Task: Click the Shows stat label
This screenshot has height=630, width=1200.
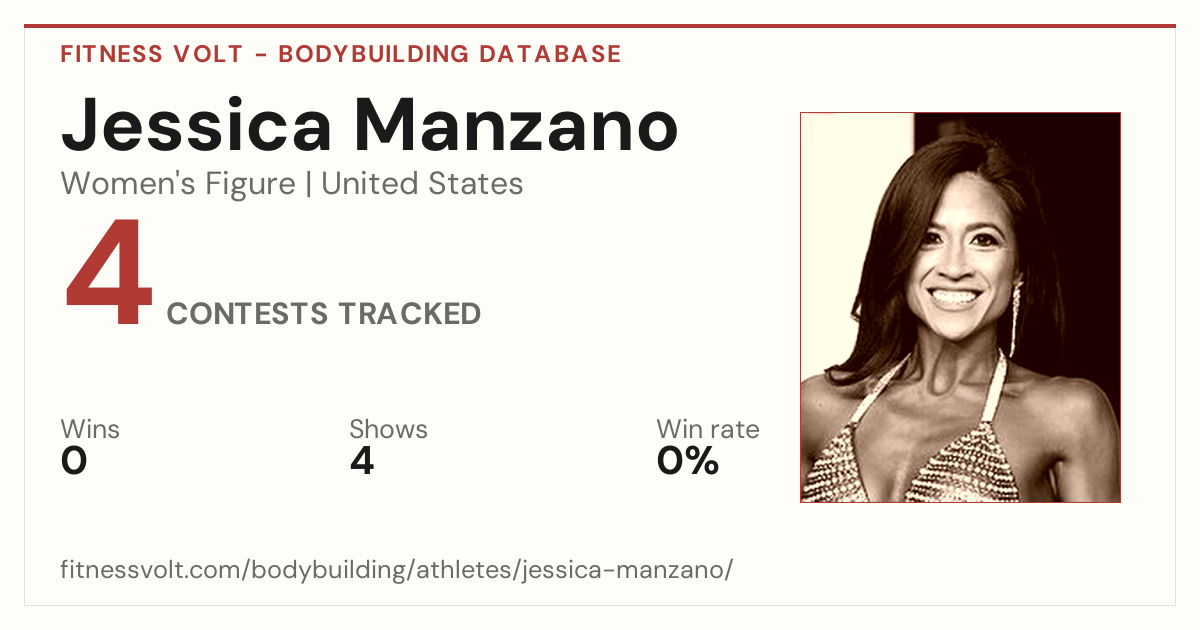Action: (388, 430)
